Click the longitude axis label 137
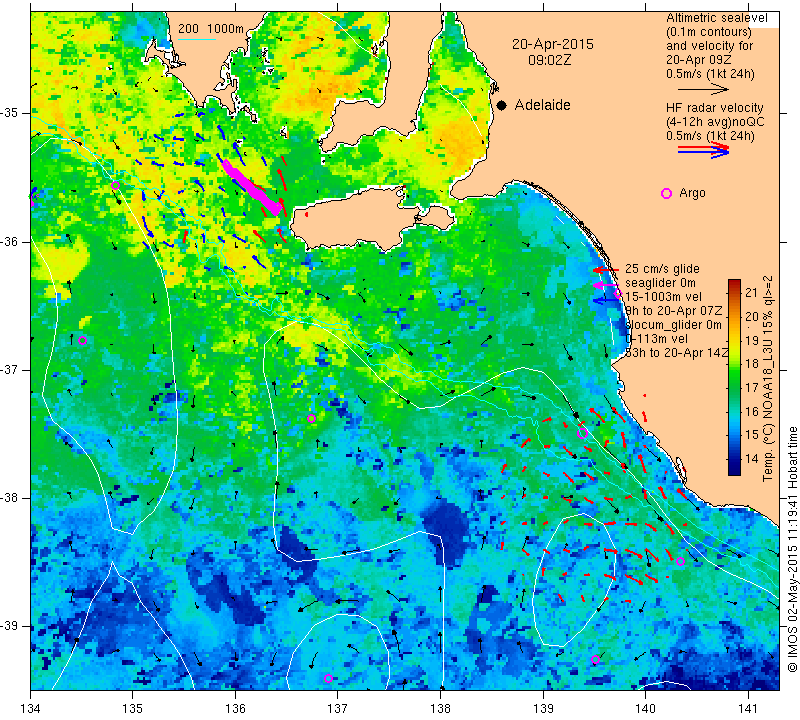This screenshot has width=800, height=720. coord(337,708)
